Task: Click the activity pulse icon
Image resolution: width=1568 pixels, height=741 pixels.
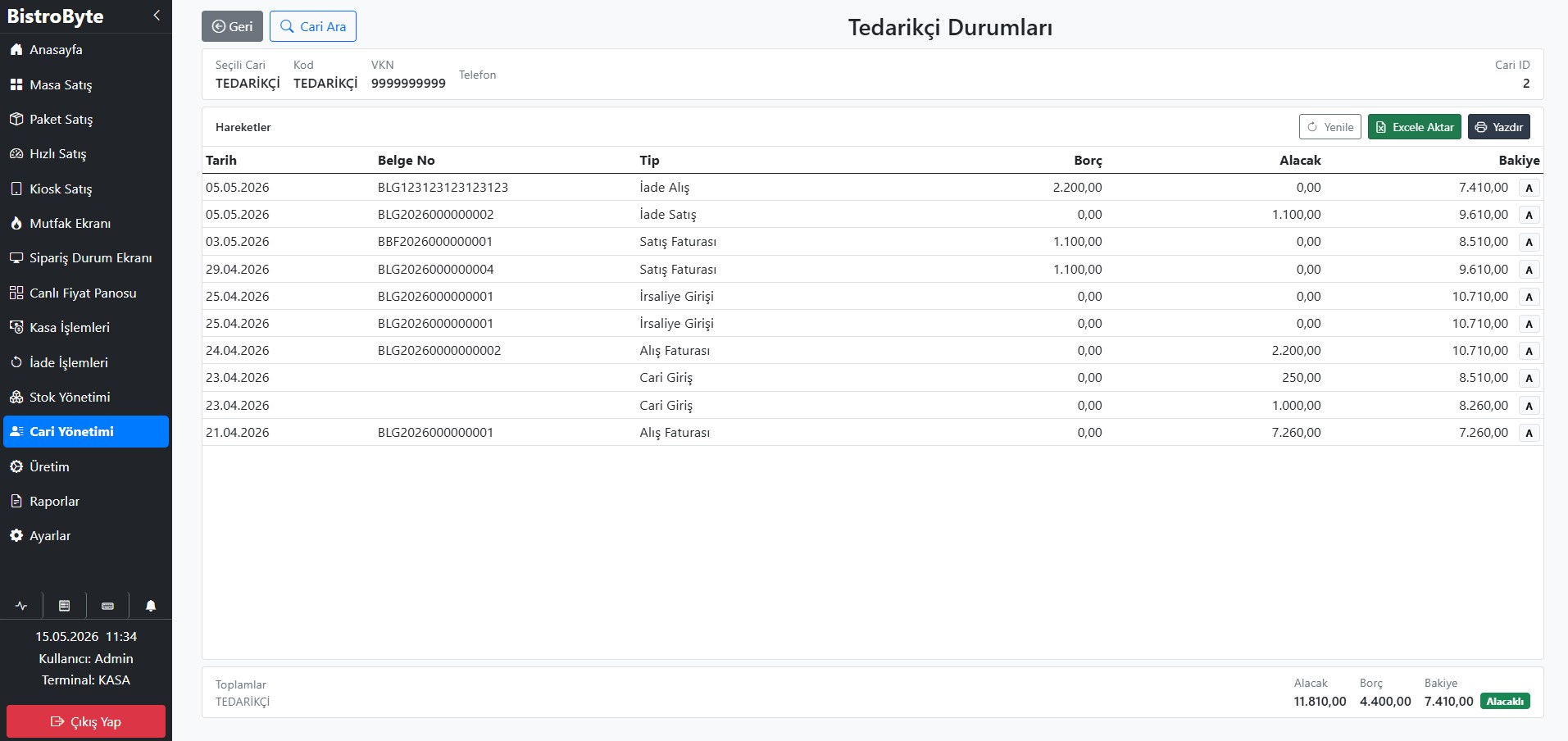Action: 21,606
